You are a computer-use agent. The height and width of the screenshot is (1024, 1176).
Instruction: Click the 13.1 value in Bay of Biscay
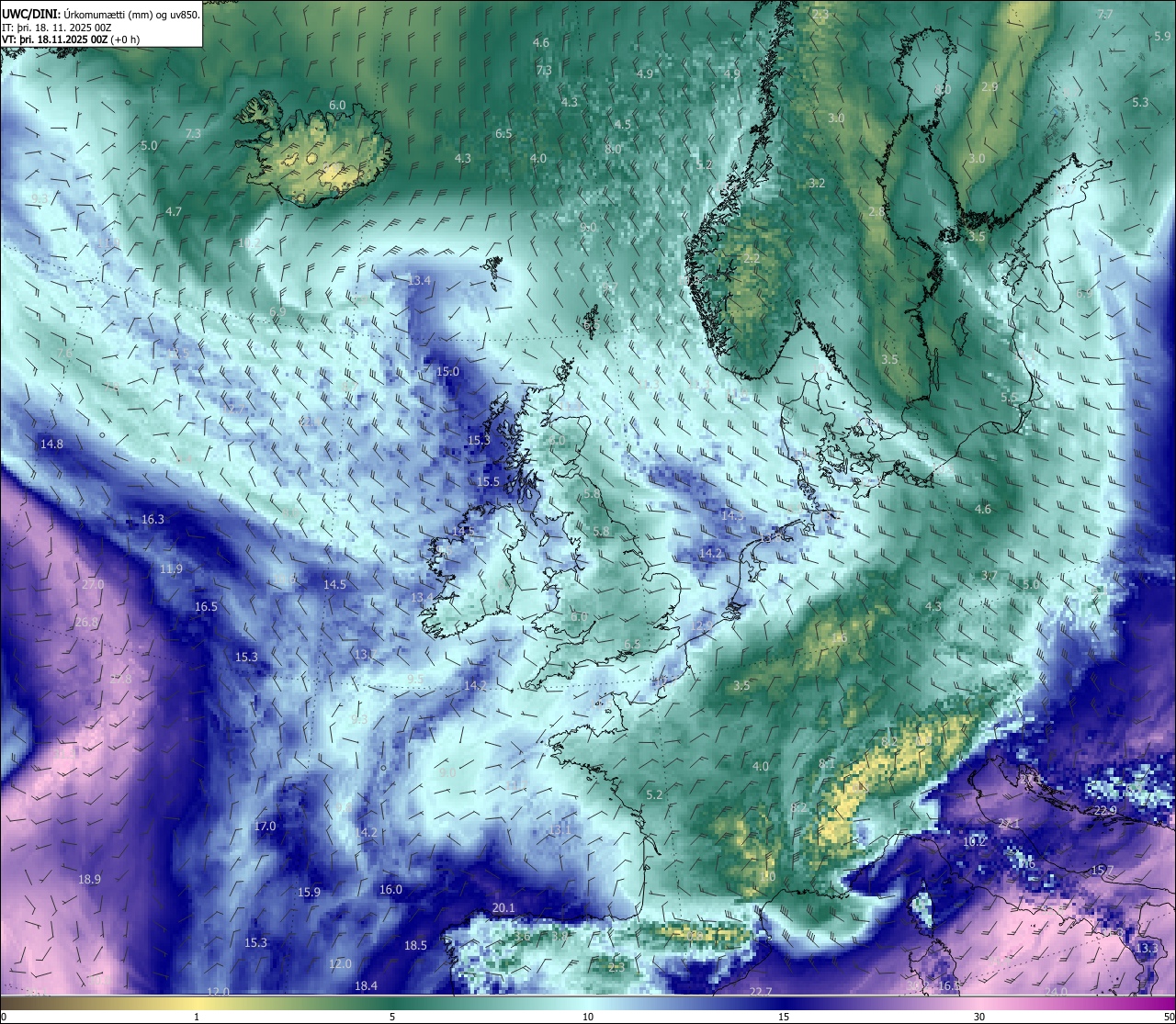(x=560, y=830)
